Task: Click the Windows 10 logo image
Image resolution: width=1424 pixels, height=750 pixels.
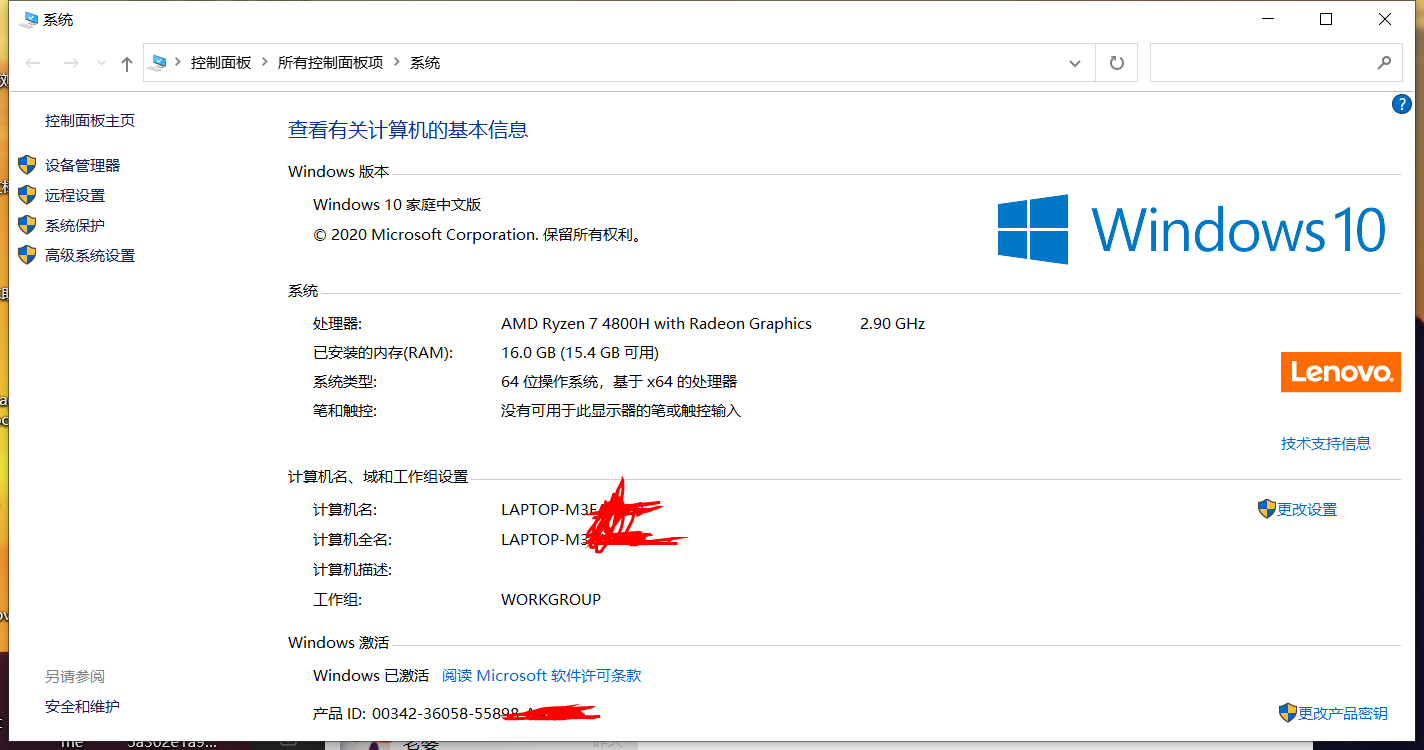Action: pyautogui.click(x=1192, y=229)
